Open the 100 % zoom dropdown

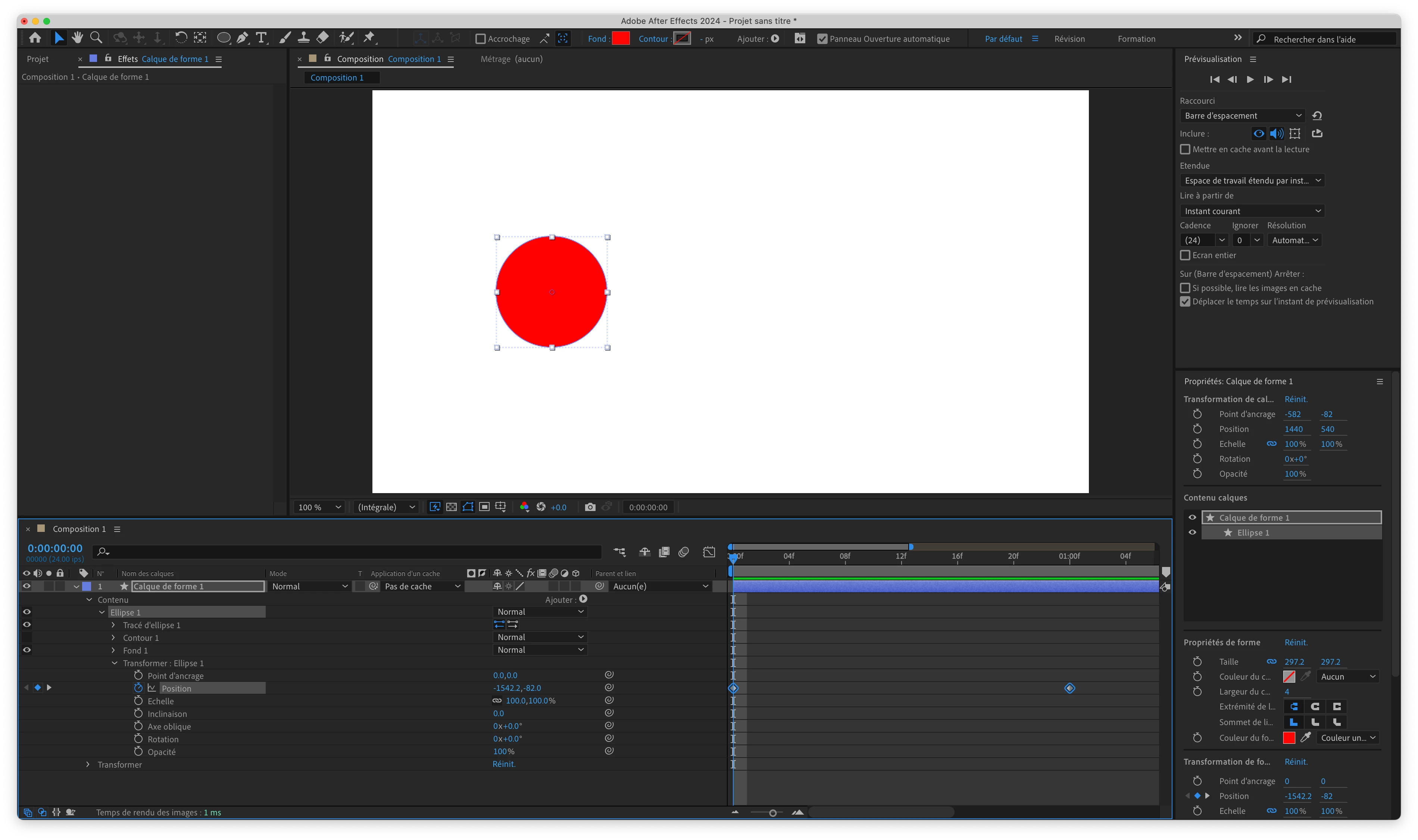tap(319, 507)
